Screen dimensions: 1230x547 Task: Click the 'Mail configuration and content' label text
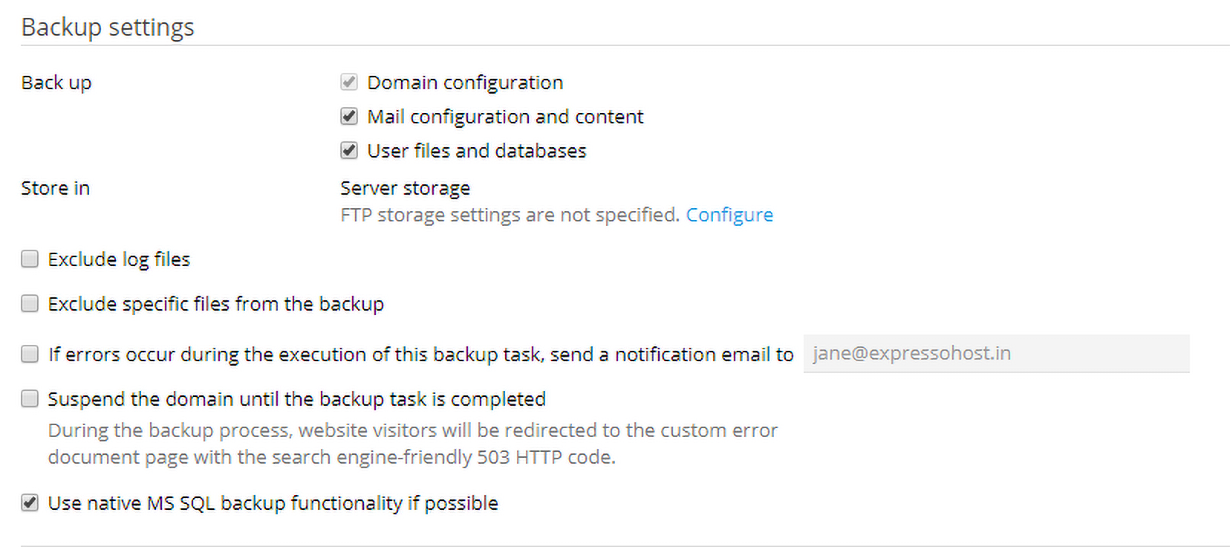(505, 117)
